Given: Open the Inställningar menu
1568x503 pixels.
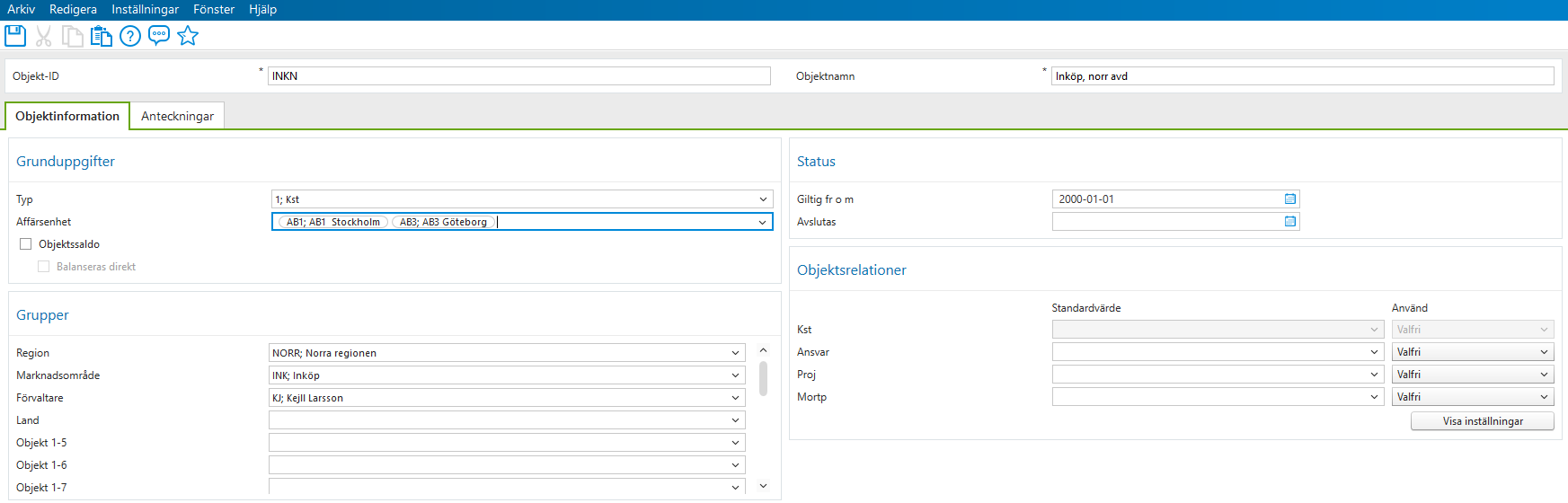Looking at the screenshot, I should tap(146, 9).
